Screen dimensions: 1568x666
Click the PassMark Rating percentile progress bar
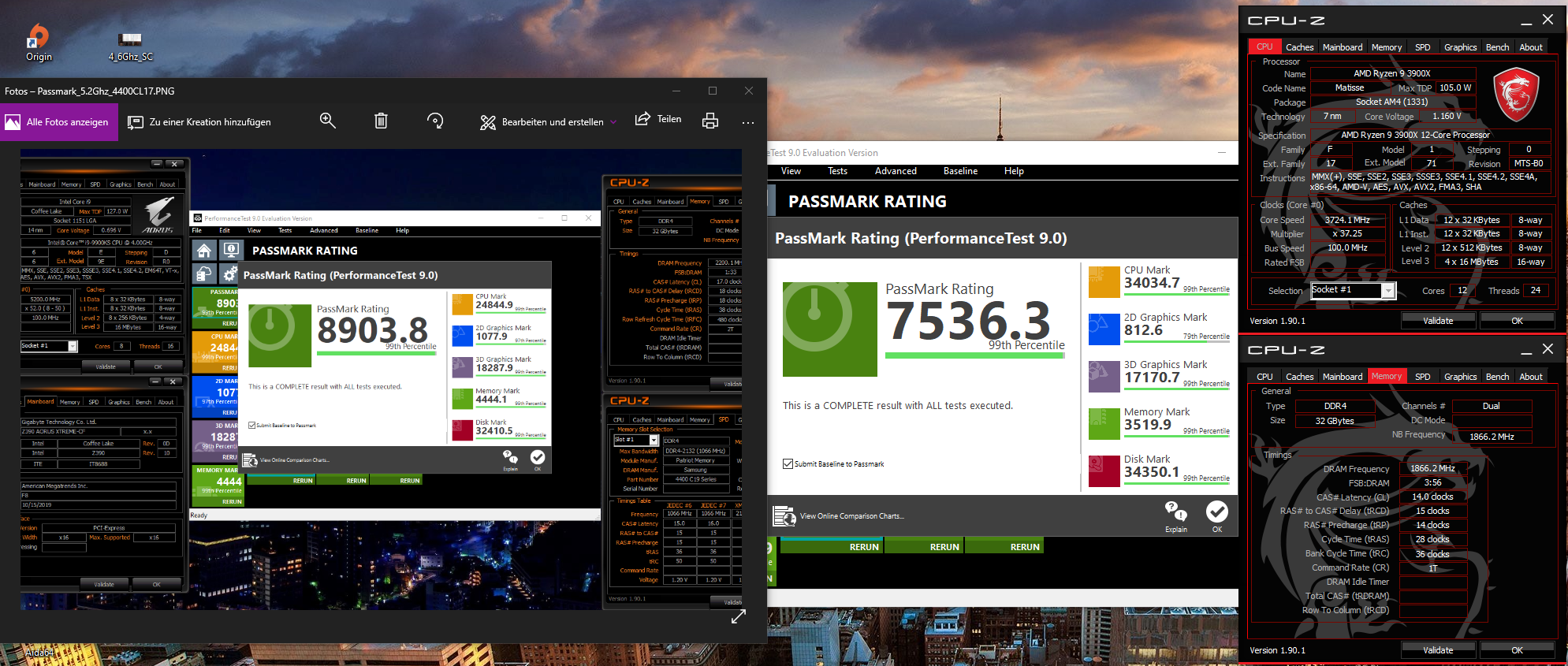[x=974, y=355]
